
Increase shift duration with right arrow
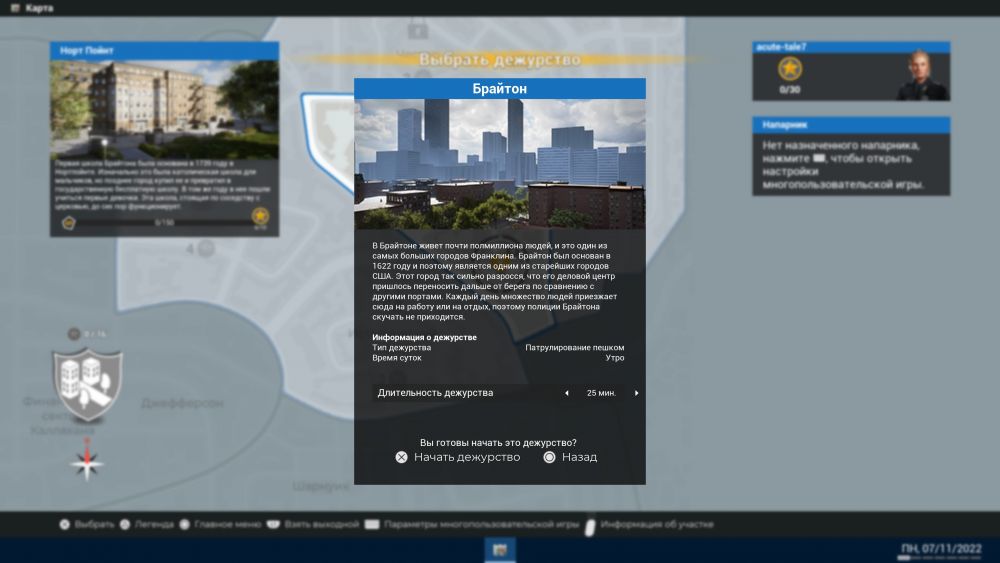[x=636, y=393]
